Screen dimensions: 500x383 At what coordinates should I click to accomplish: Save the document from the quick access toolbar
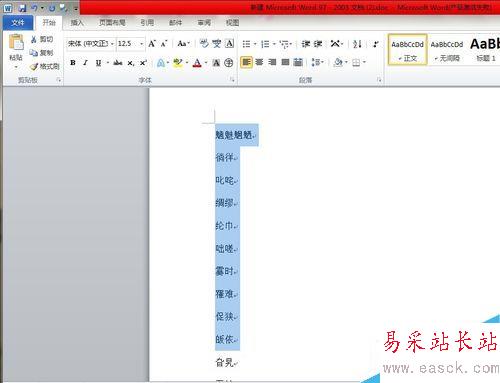pyautogui.click(x=22, y=8)
